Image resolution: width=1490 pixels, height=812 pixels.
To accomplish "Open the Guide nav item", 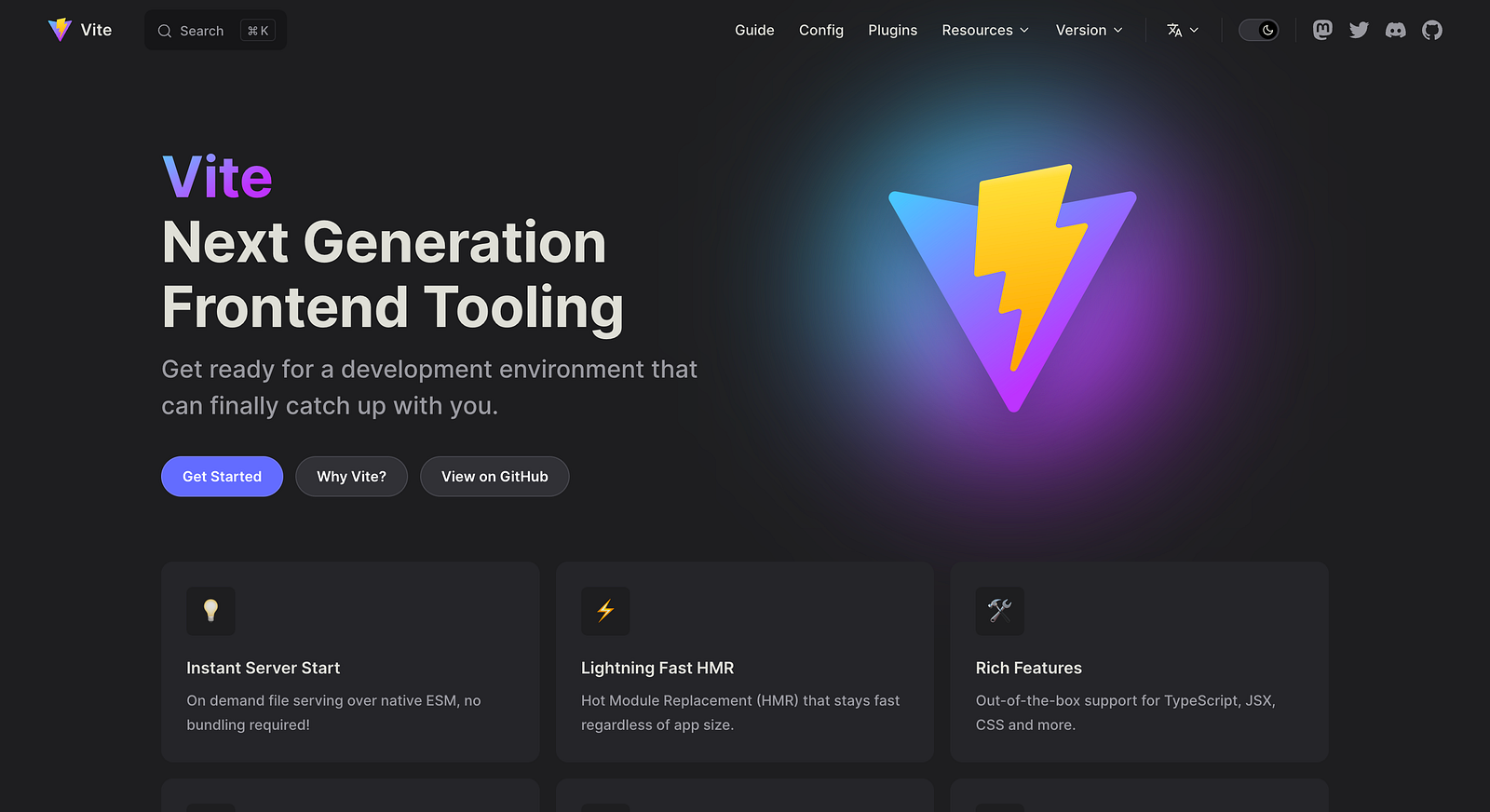I will 754,30.
